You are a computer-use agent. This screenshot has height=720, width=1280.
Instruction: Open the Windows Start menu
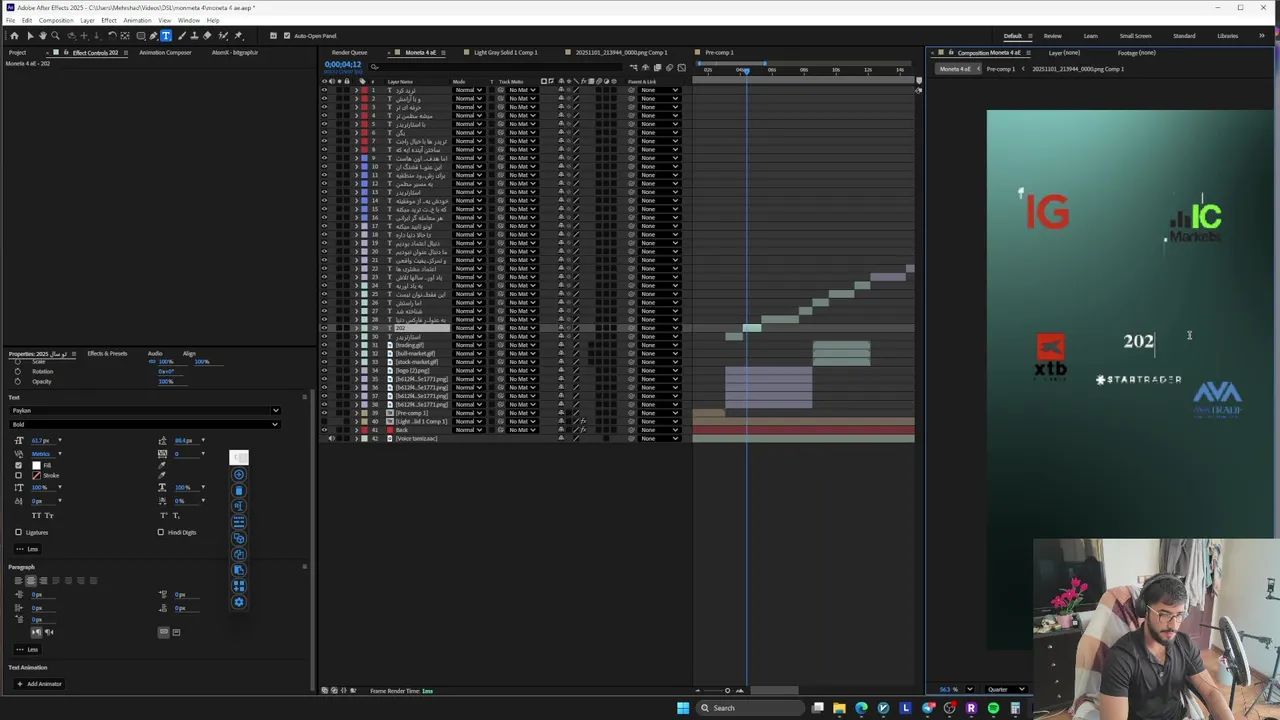click(683, 708)
